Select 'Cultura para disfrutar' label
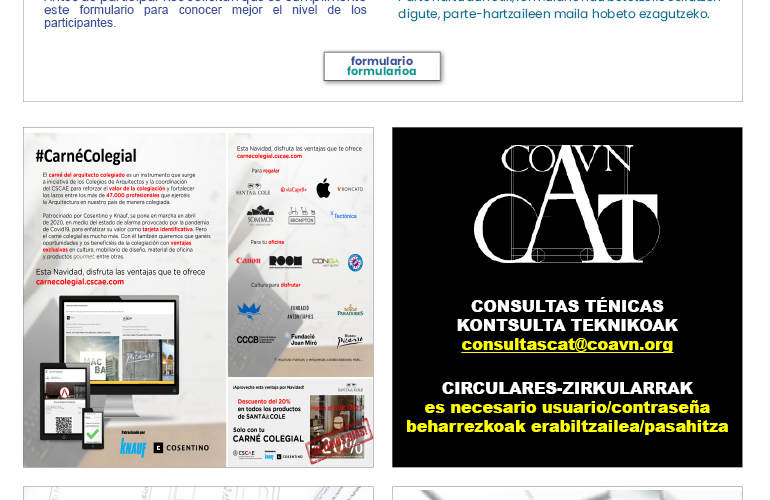 275,285
